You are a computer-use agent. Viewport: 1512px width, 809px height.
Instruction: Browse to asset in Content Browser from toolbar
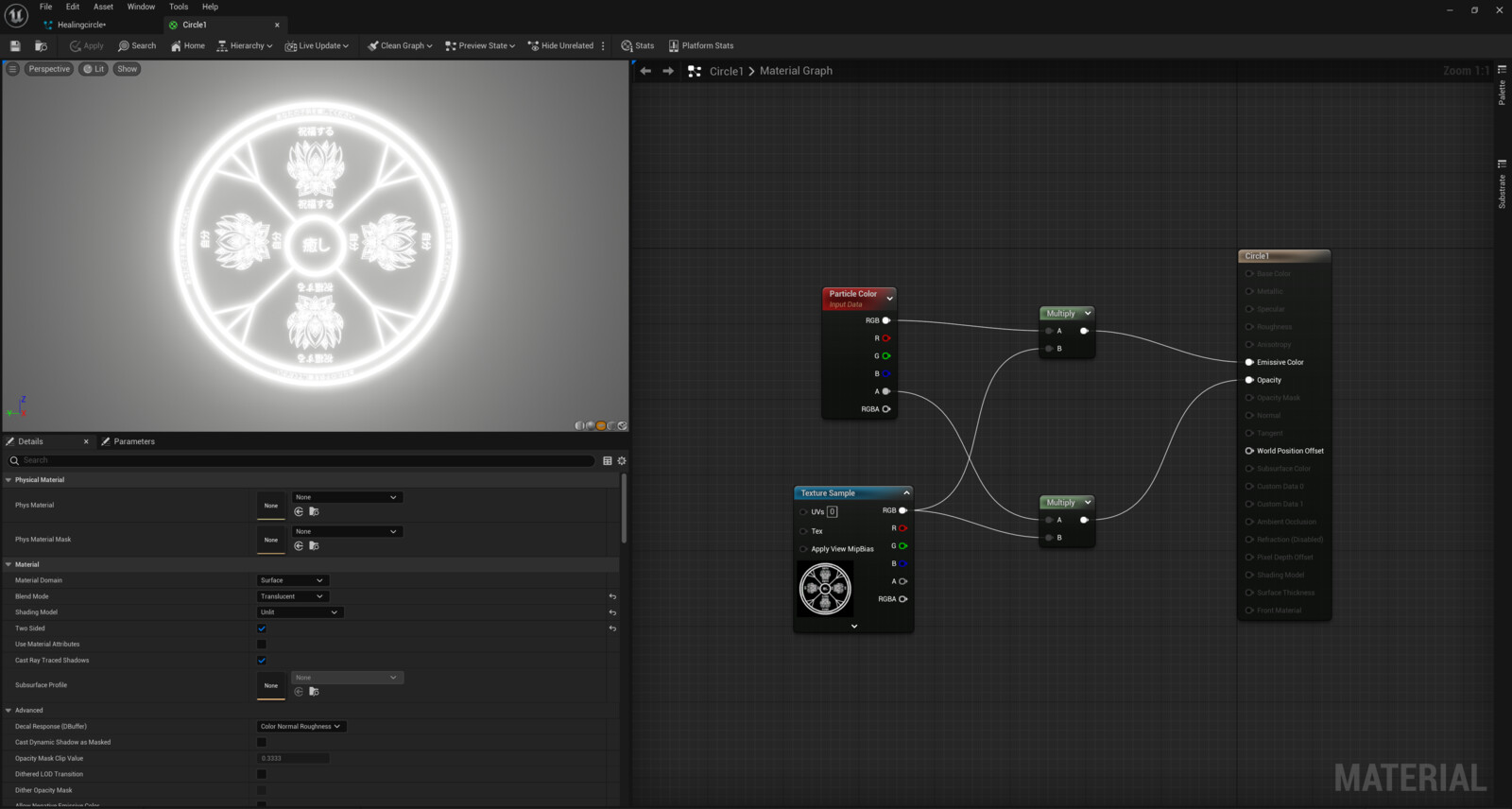(41, 45)
